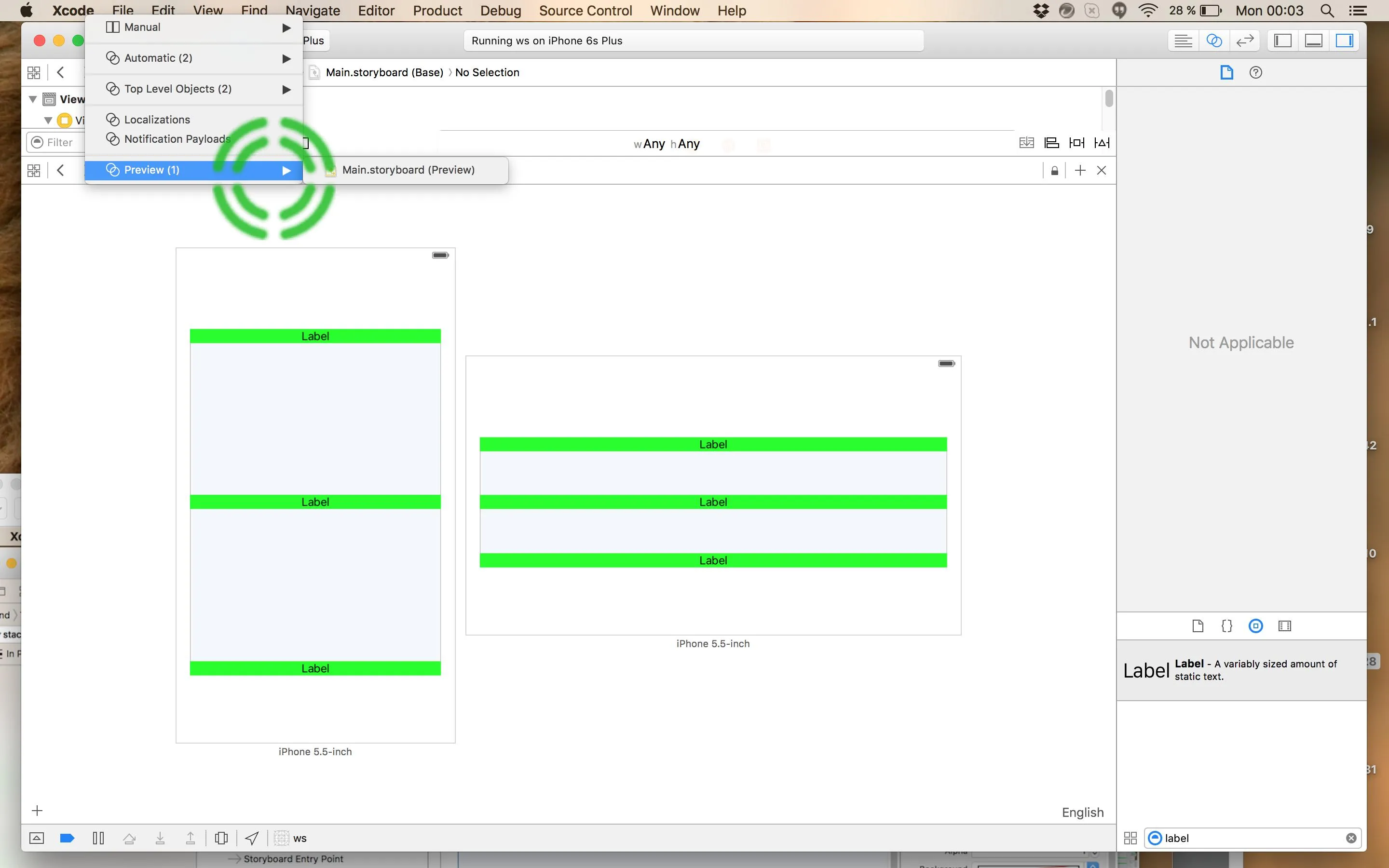
Task: Show the Object library icon
Action: [1255, 626]
